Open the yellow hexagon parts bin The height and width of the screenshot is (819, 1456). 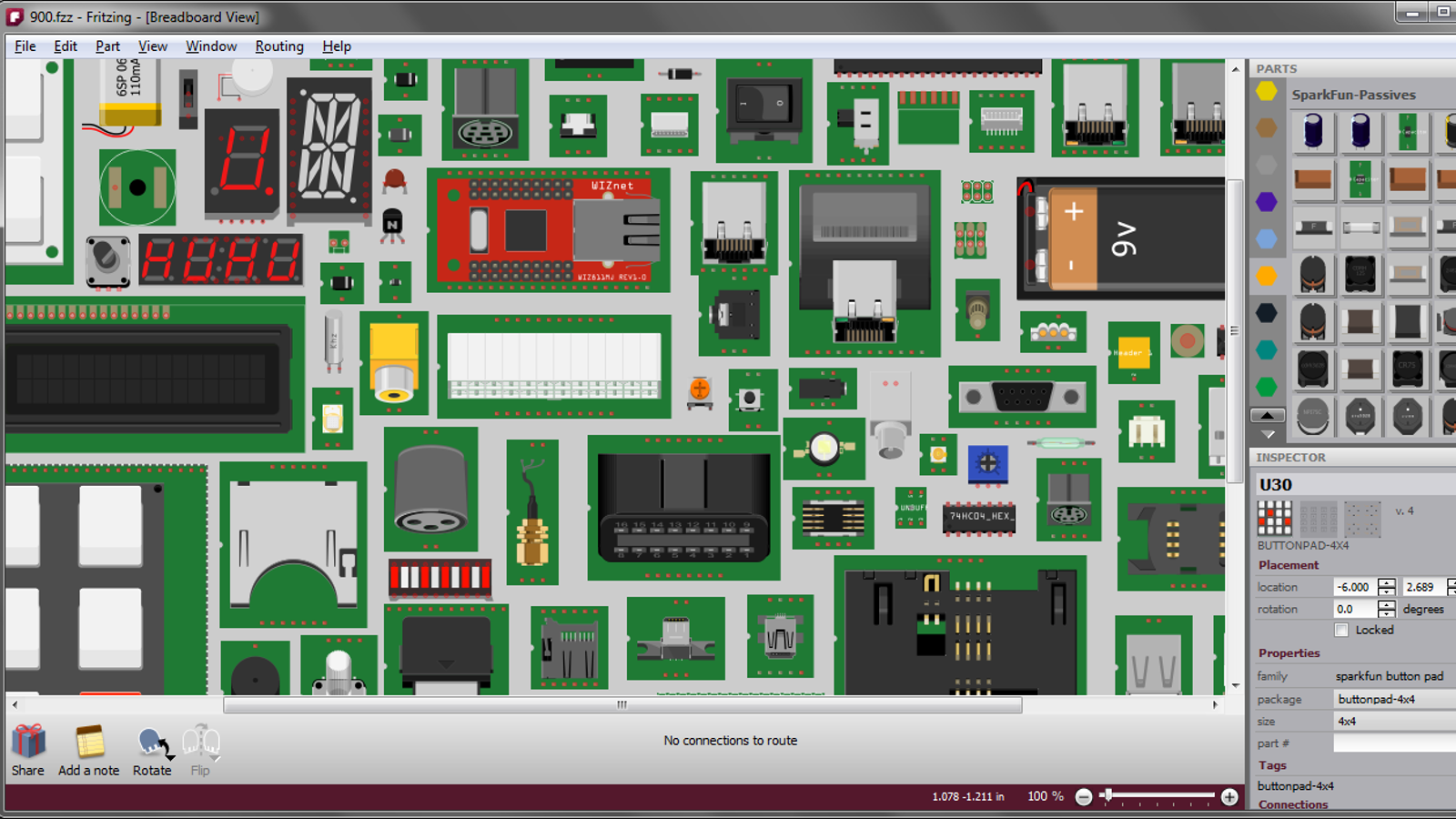tap(1267, 91)
